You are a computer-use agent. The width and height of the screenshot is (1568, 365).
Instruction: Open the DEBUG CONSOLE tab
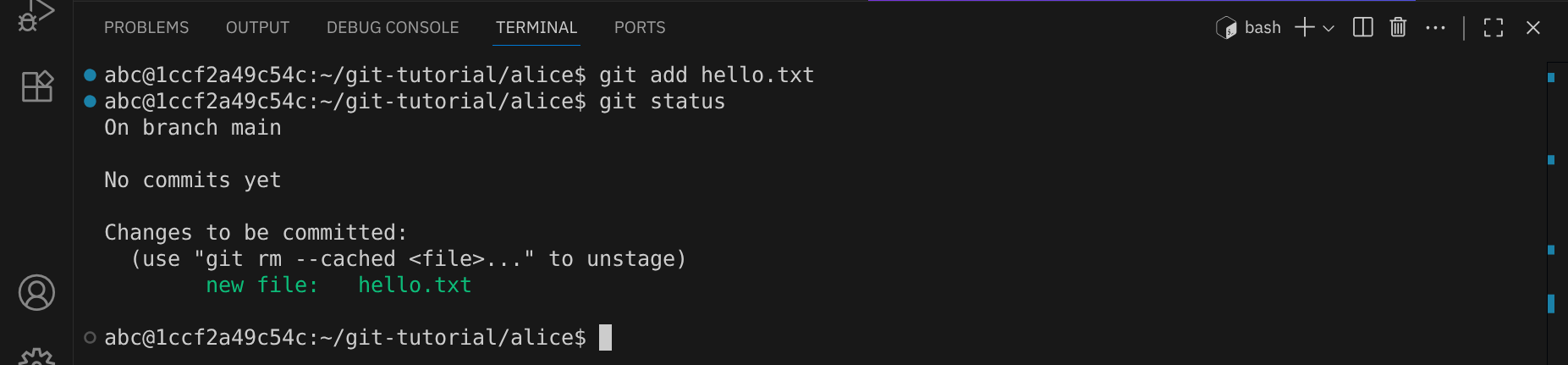click(x=393, y=28)
